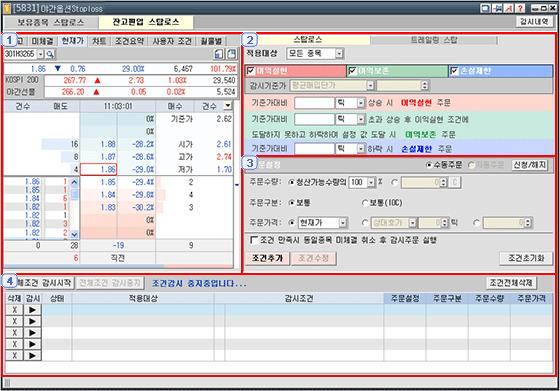Select the 보통(IOC) radio button
The height and width of the screenshot is (391, 560).
coord(365,203)
